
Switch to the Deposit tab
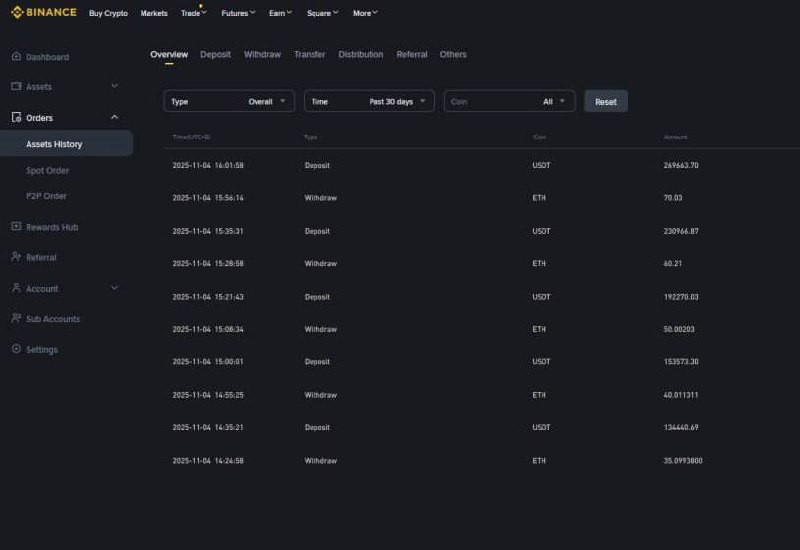(x=215, y=55)
